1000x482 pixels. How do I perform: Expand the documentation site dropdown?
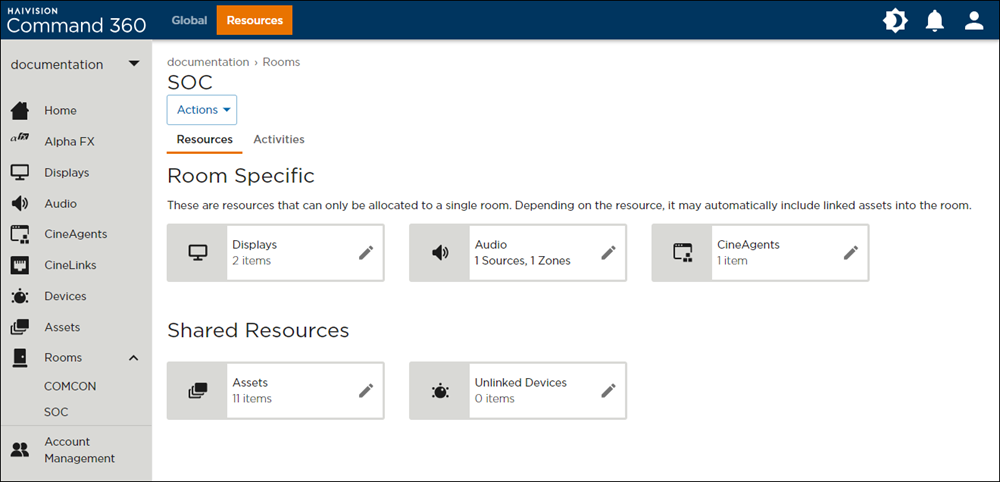134,65
